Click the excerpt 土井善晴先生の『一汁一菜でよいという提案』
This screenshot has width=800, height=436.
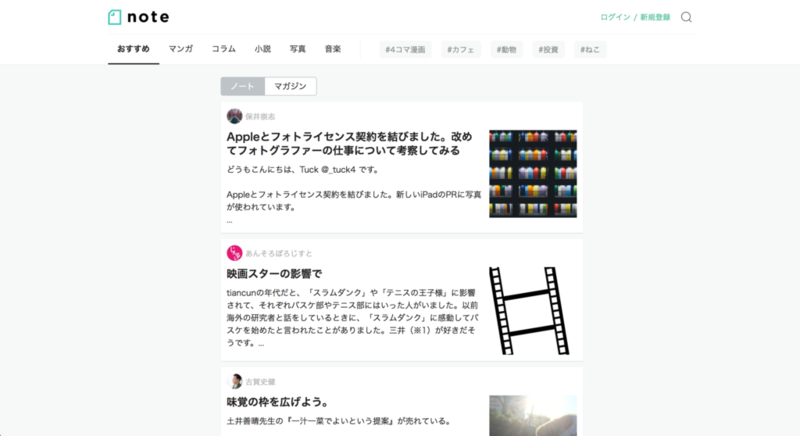pyautogui.click(x=340, y=421)
